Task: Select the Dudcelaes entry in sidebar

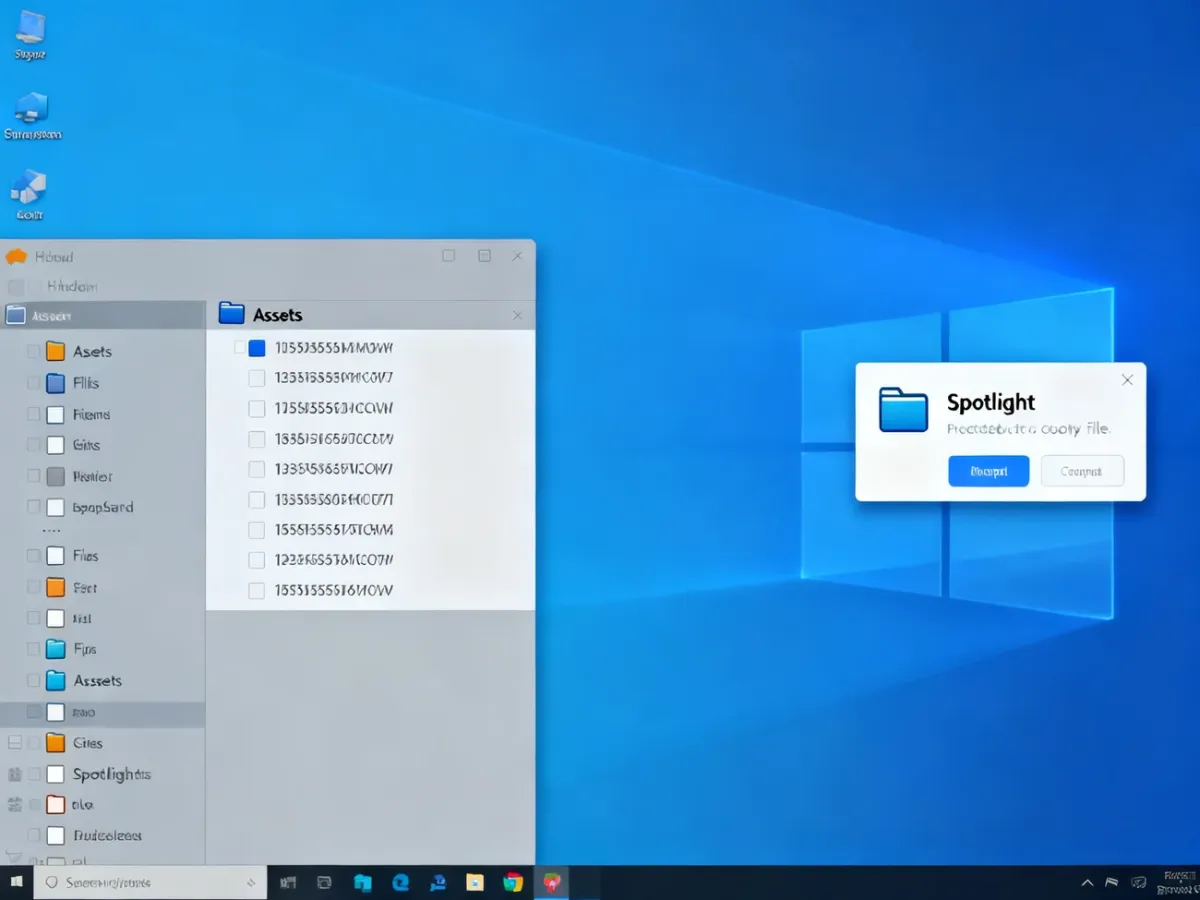Action: coord(107,835)
